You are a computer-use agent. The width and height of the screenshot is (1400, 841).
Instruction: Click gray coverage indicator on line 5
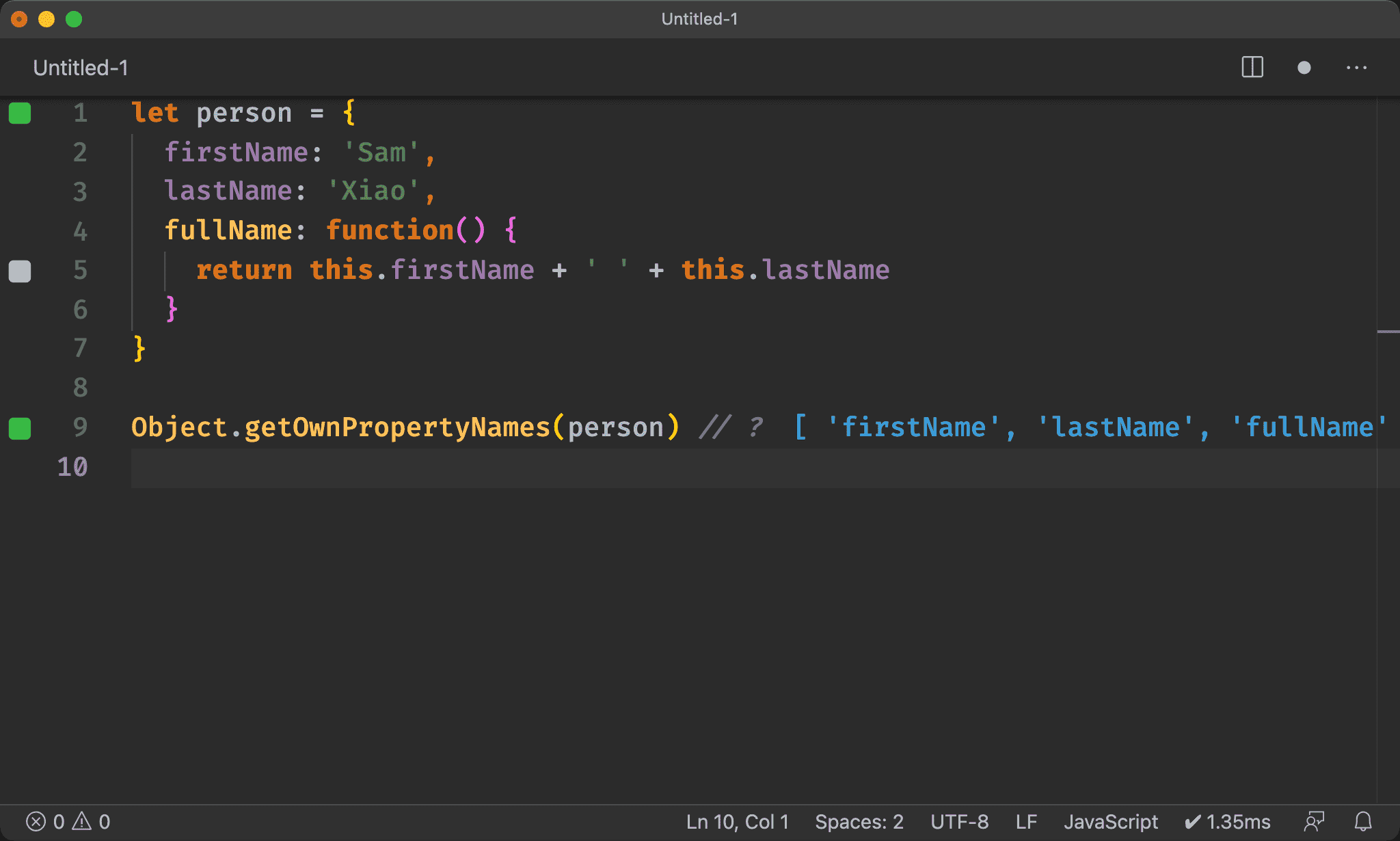click(x=20, y=271)
